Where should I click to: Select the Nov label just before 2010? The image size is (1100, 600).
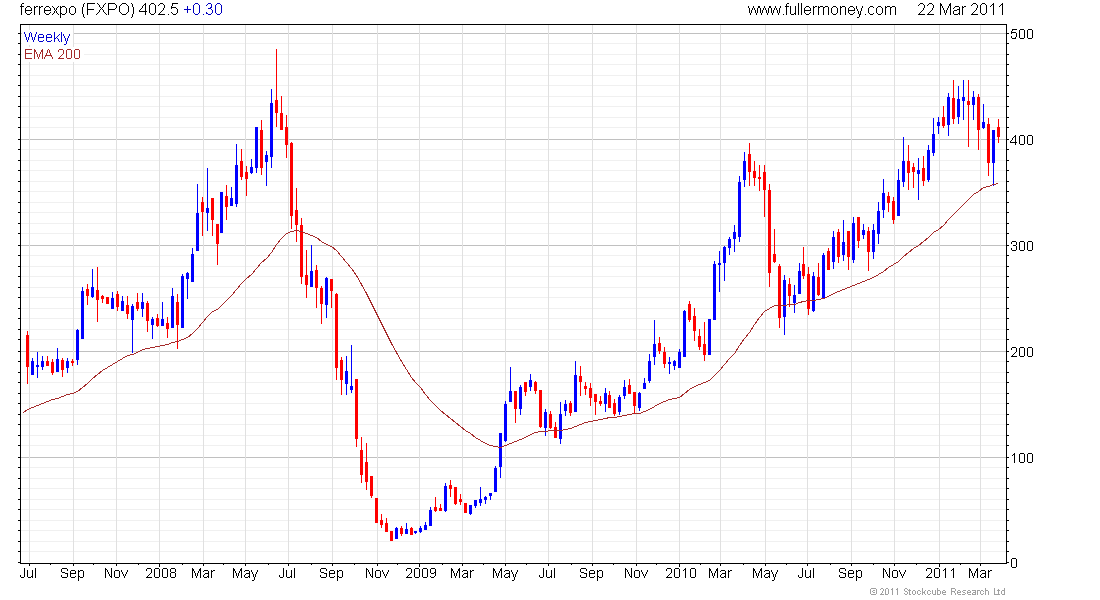pyautogui.click(x=636, y=573)
